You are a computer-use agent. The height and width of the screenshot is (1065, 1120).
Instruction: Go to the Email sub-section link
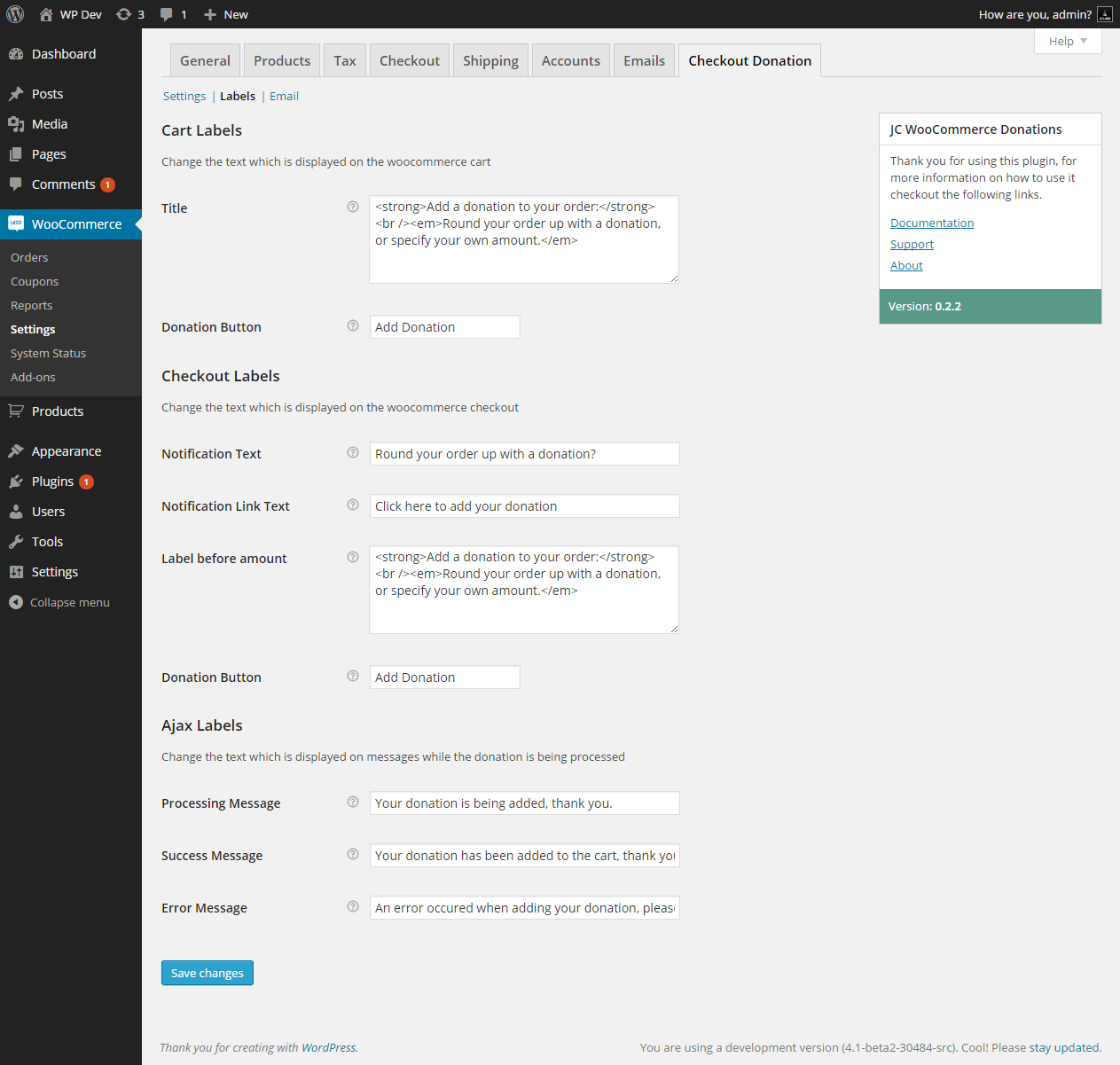[284, 96]
